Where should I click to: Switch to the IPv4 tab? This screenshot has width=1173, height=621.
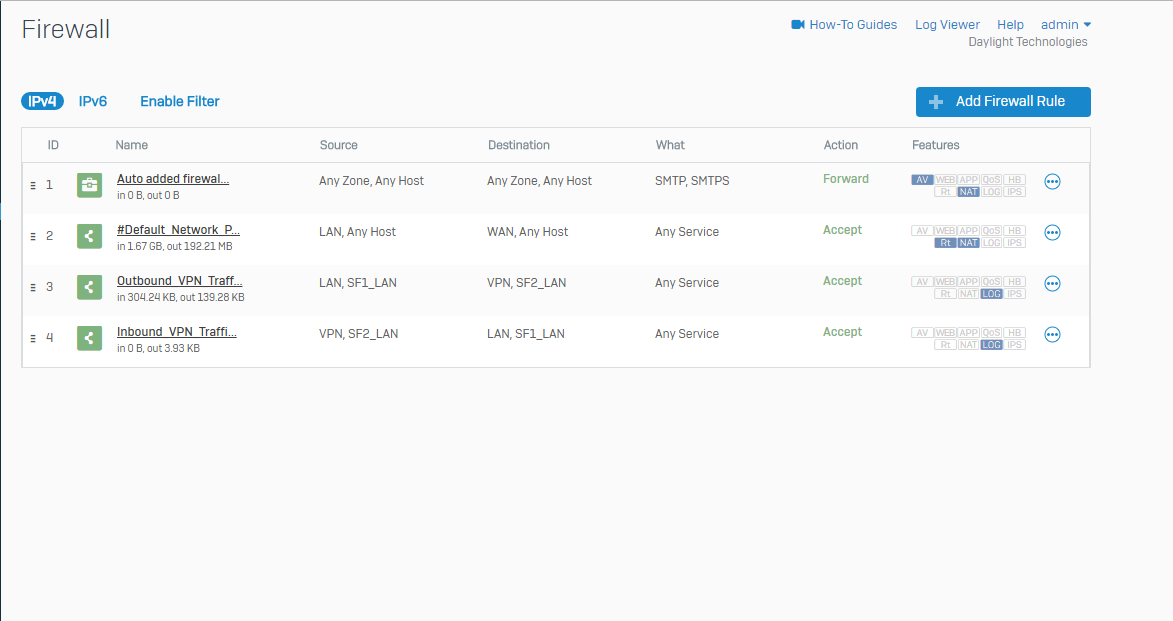pos(42,101)
